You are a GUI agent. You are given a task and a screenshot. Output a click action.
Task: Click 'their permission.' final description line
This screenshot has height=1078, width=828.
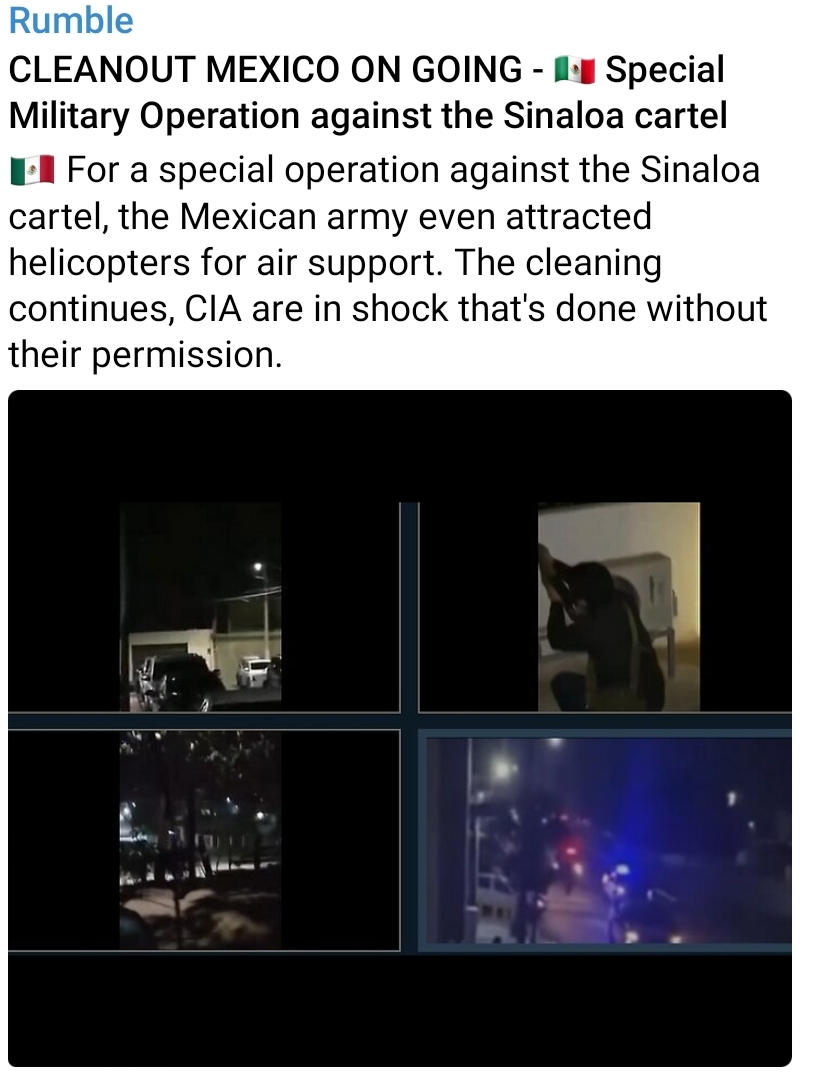(145, 355)
